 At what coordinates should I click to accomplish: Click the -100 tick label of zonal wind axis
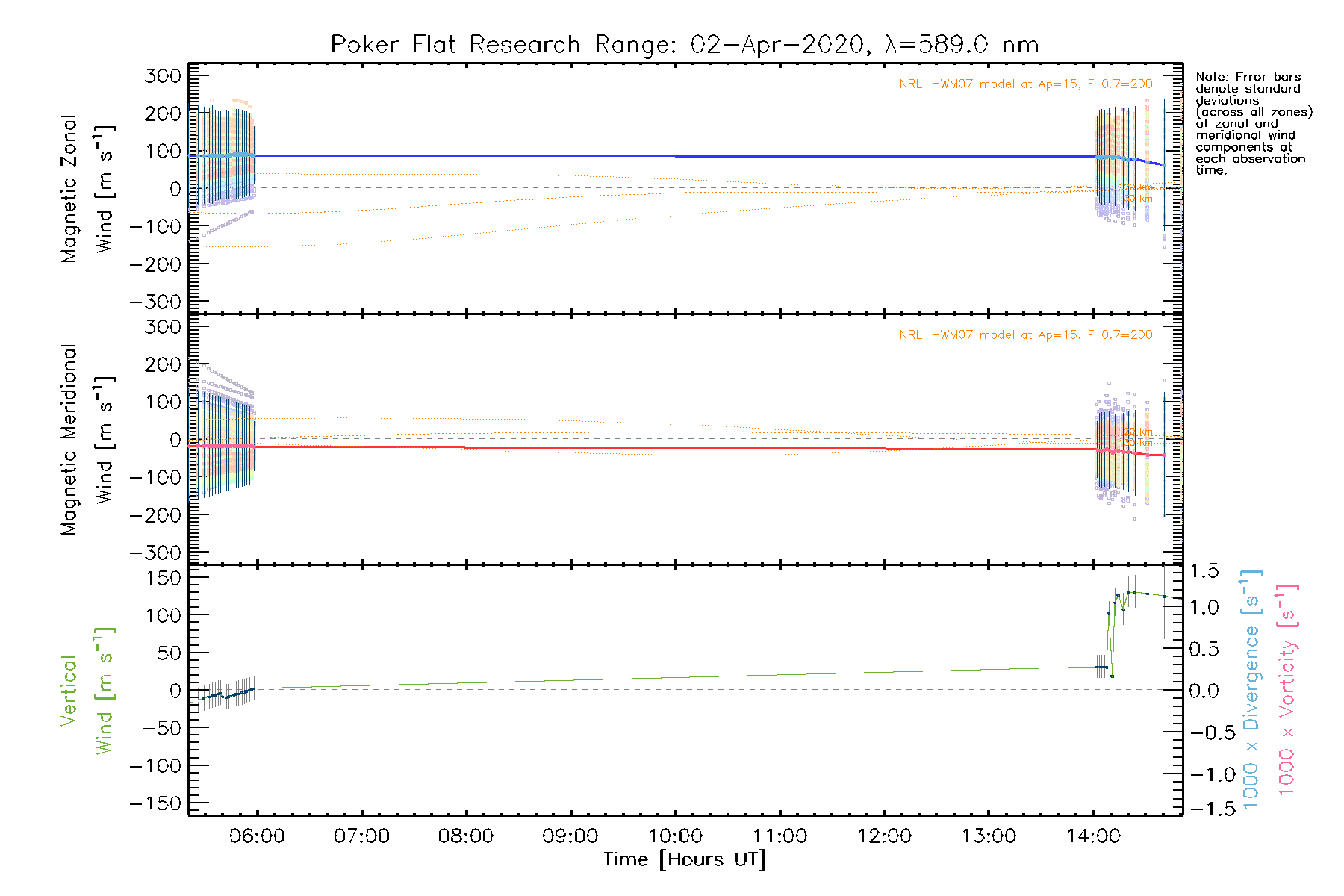pyautogui.click(x=156, y=227)
